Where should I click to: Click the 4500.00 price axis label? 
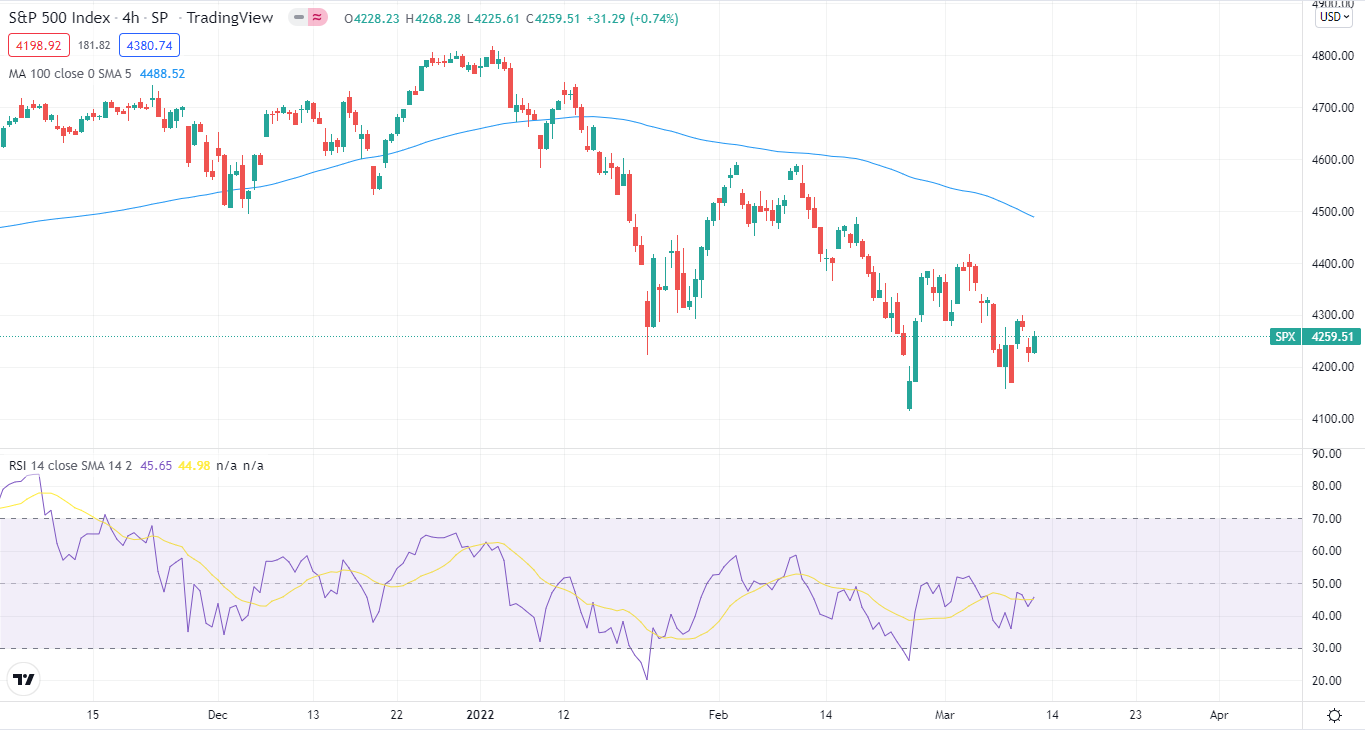pyautogui.click(x=1333, y=212)
